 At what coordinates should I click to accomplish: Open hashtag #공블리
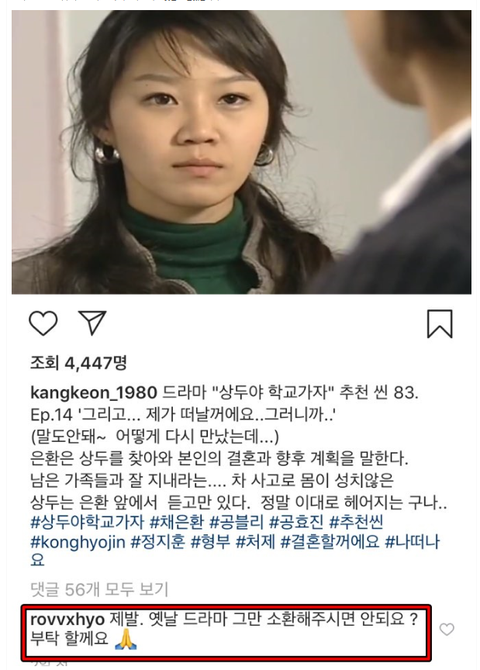237,522
